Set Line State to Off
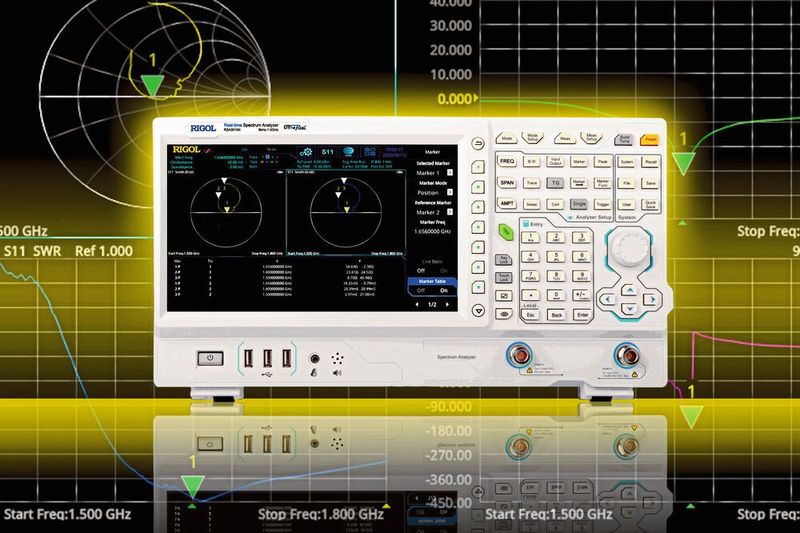This screenshot has height=533, width=800. point(421,270)
